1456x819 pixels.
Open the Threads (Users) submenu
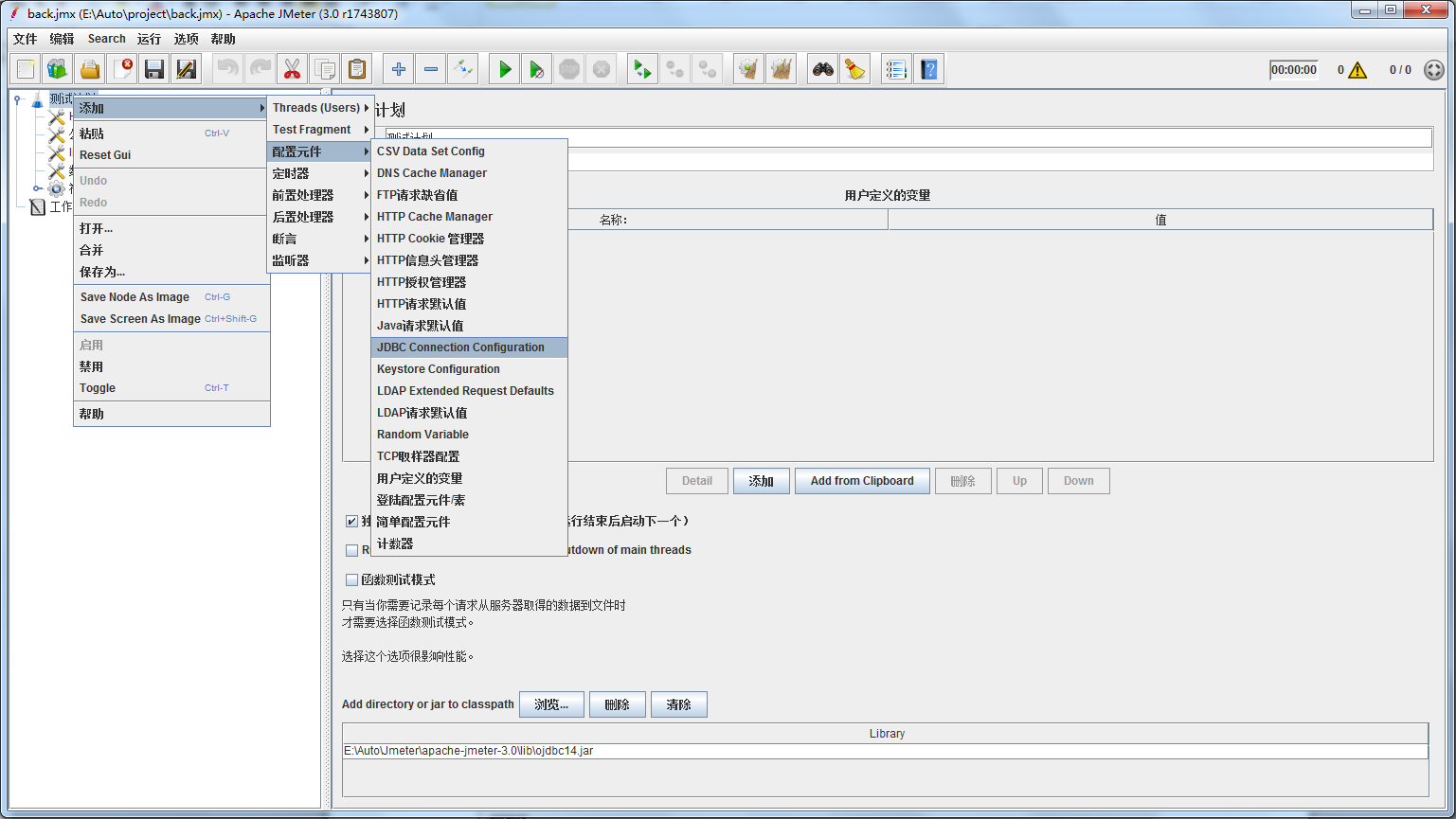(320, 108)
